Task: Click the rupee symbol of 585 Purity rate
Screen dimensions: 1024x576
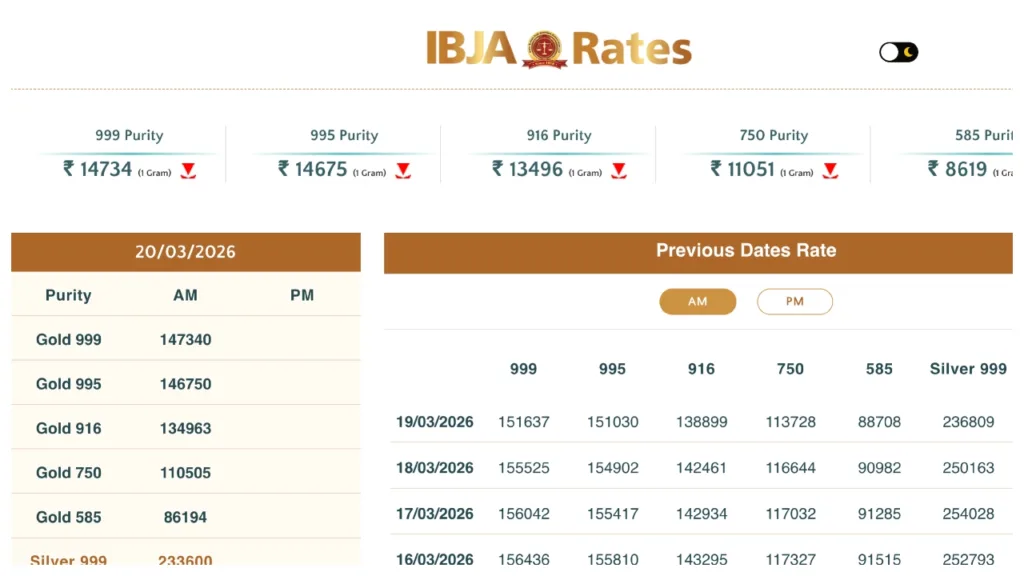Action: (933, 169)
